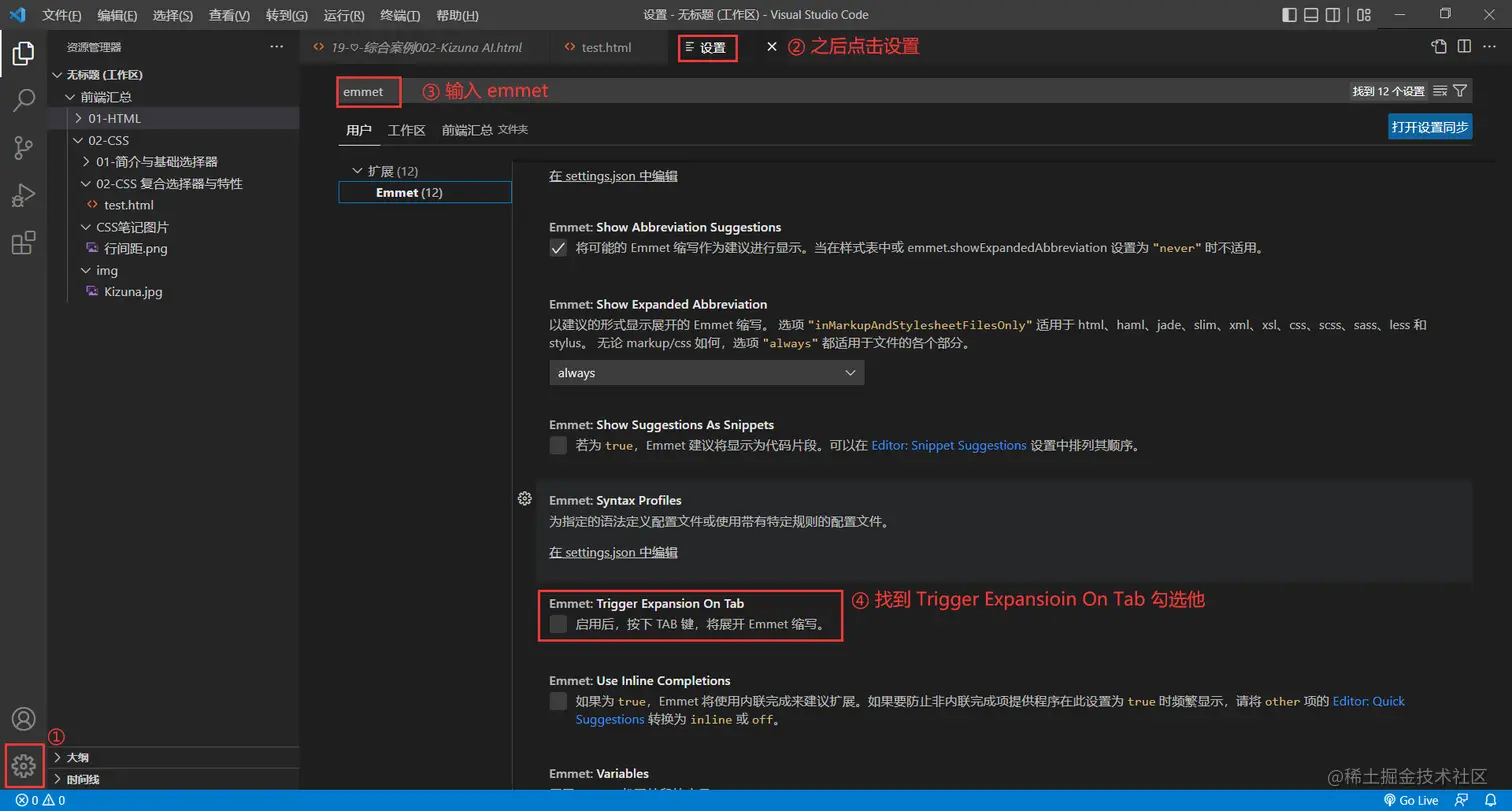The image size is (1512, 811).
Task: Click top 在 settings.json 中编辑 link
Action: pyautogui.click(x=613, y=176)
